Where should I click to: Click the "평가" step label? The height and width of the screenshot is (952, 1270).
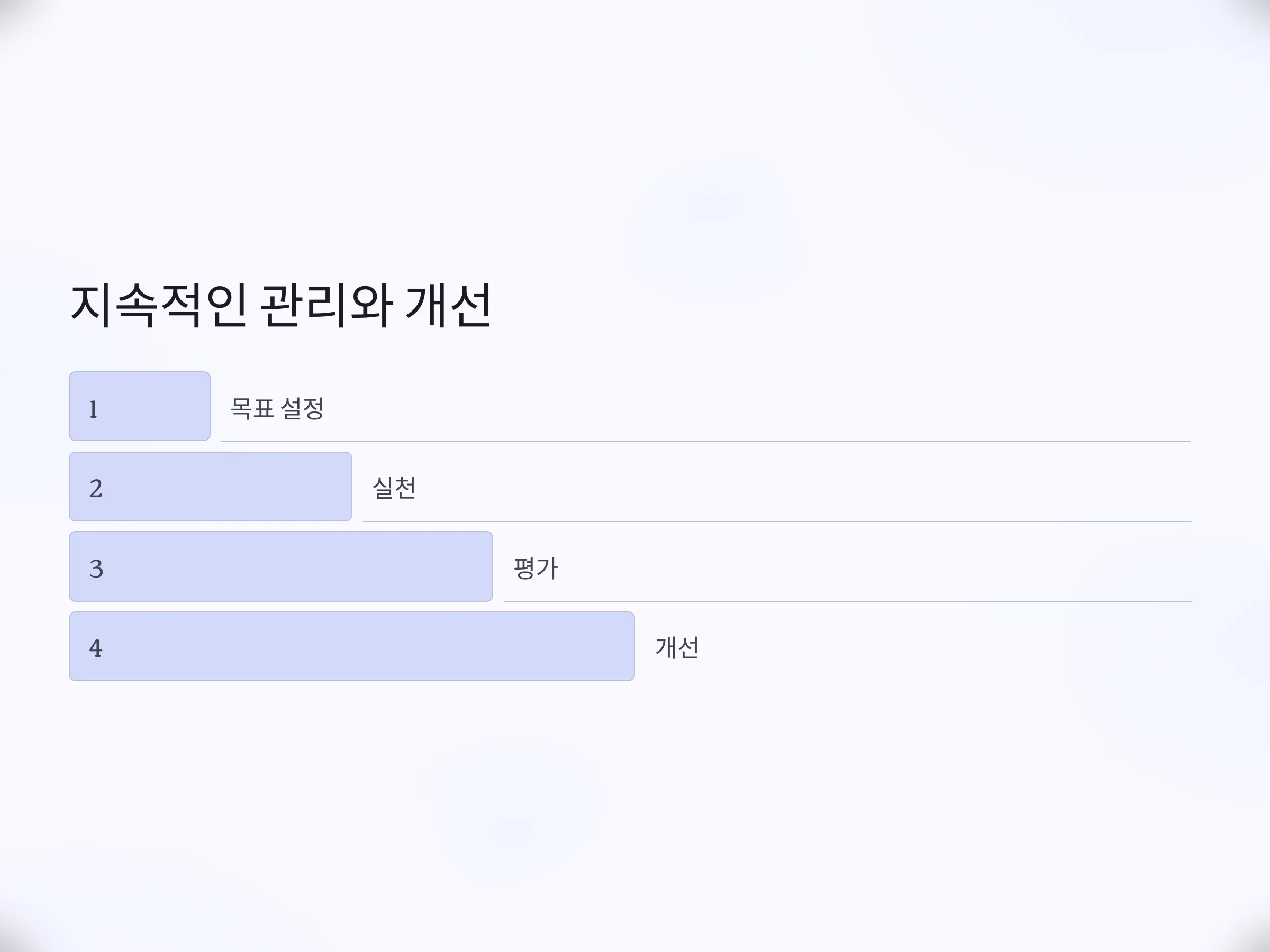tap(536, 569)
